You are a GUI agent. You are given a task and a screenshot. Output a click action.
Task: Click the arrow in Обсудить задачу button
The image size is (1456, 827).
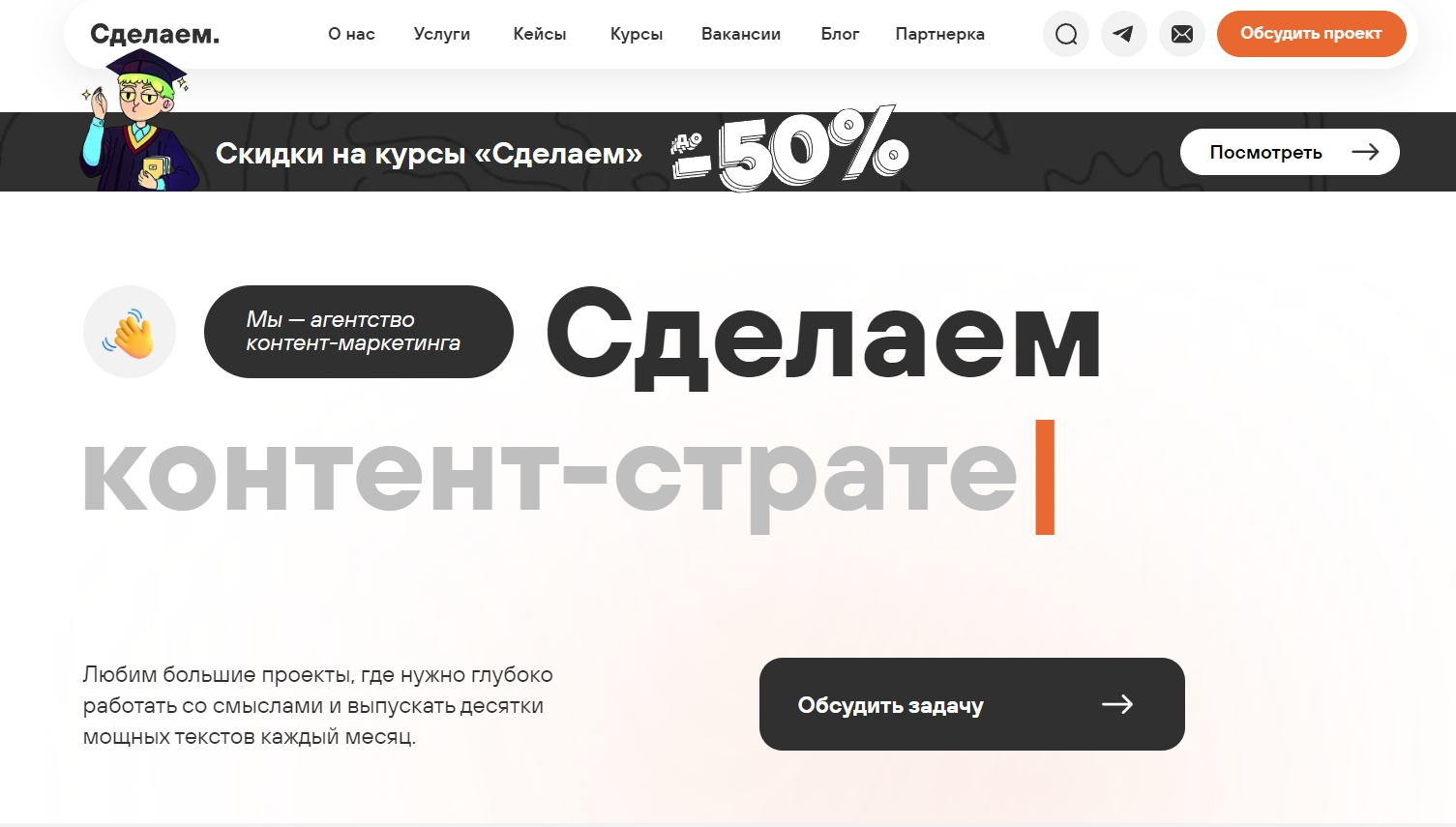pyautogui.click(x=1117, y=704)
